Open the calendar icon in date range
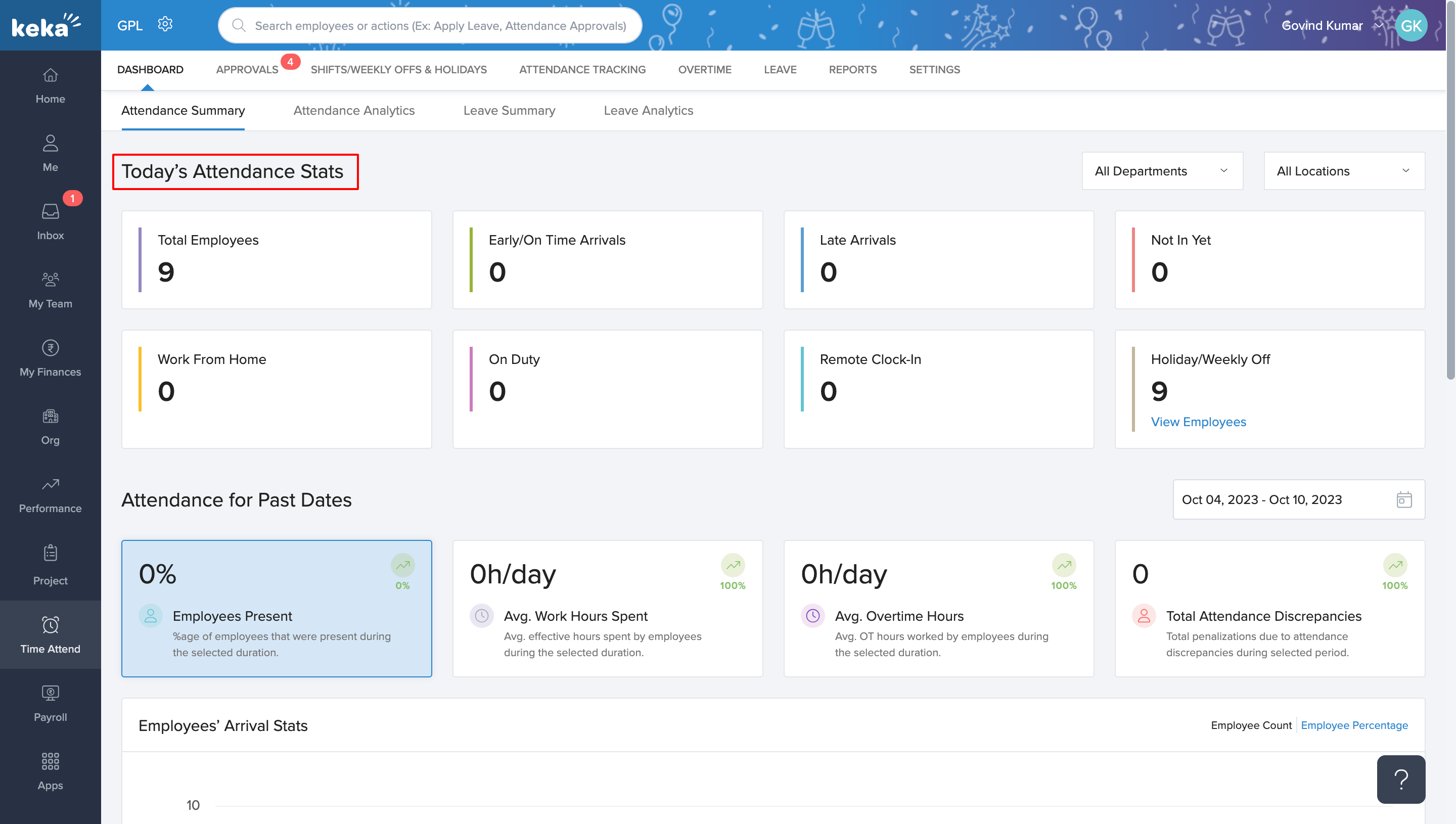This screenshot has width=1456, height=824. 1403,500
